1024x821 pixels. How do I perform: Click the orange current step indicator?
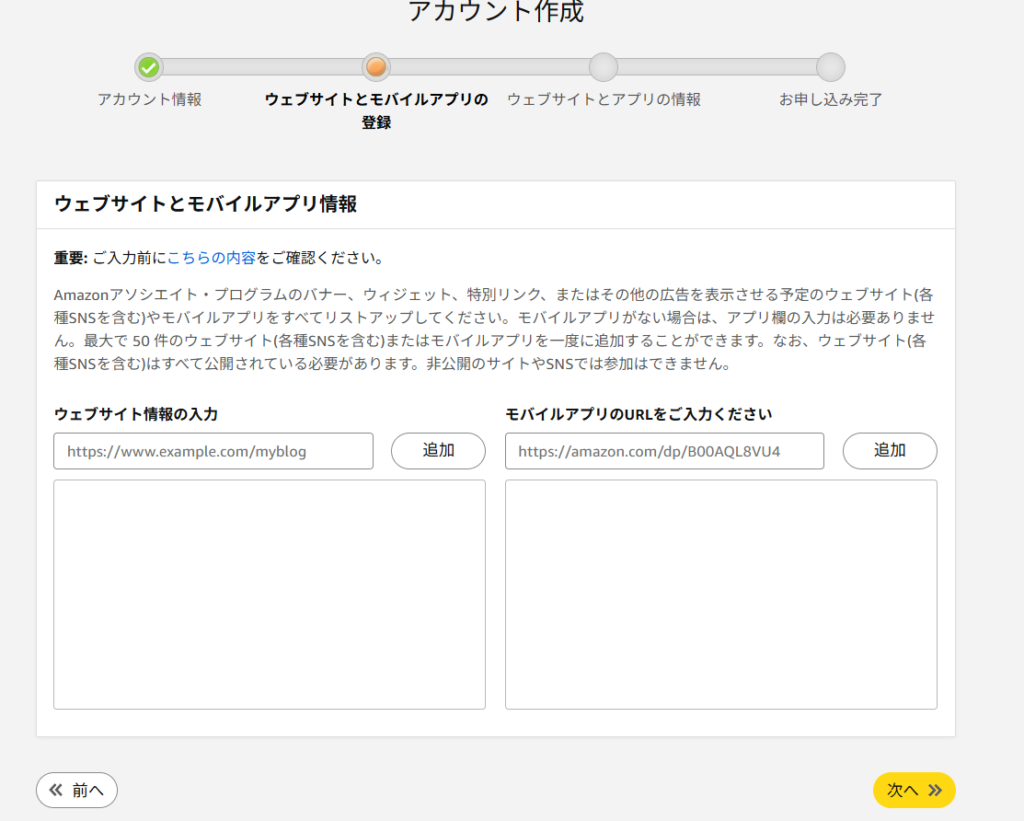(x=376, y=67)
